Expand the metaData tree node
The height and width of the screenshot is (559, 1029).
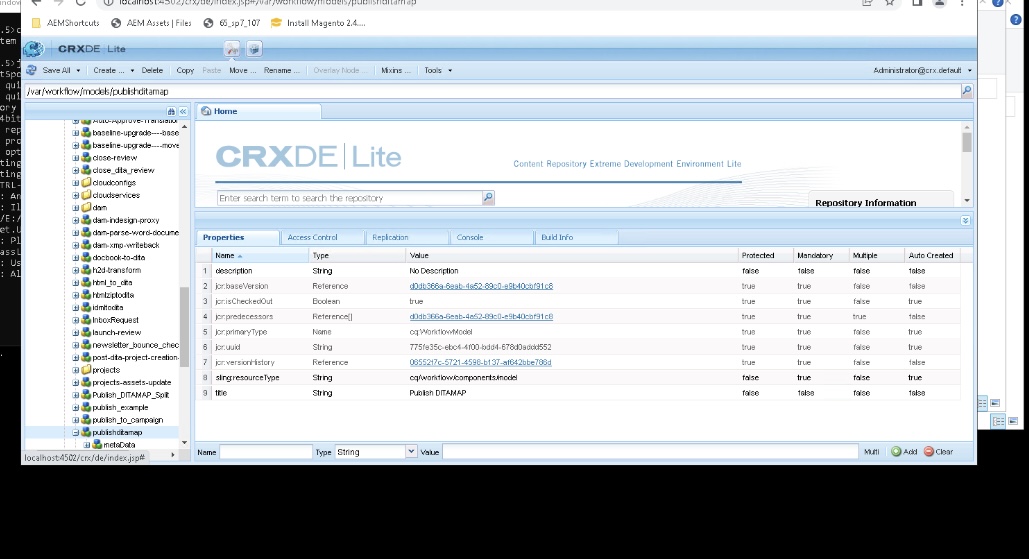(x=87, y=444)
